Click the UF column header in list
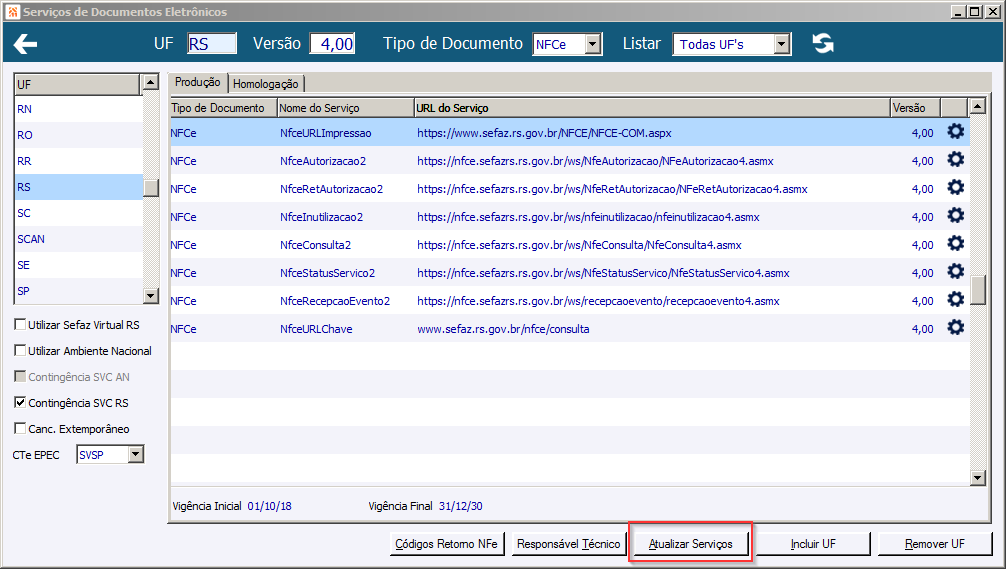Screen dimensions: 1006x569 pyautogui.click(x=76, y=84)
